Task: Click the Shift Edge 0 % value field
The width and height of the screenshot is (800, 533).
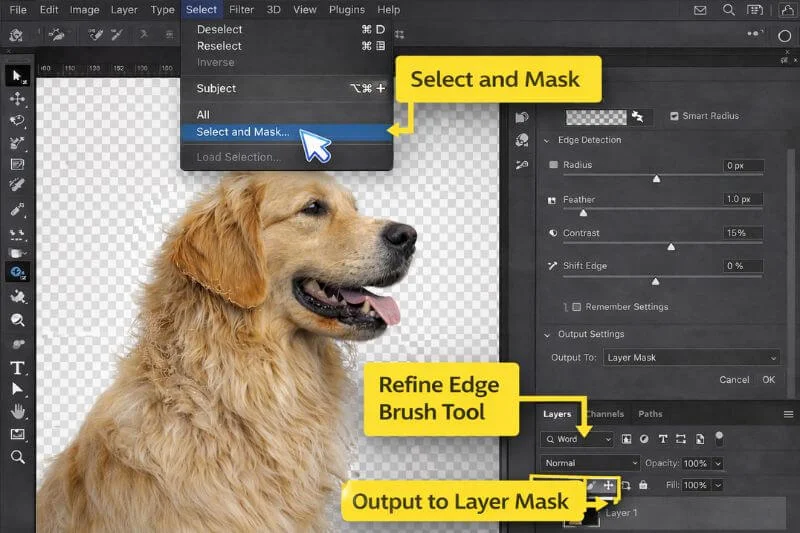Action: coord(743,266)
